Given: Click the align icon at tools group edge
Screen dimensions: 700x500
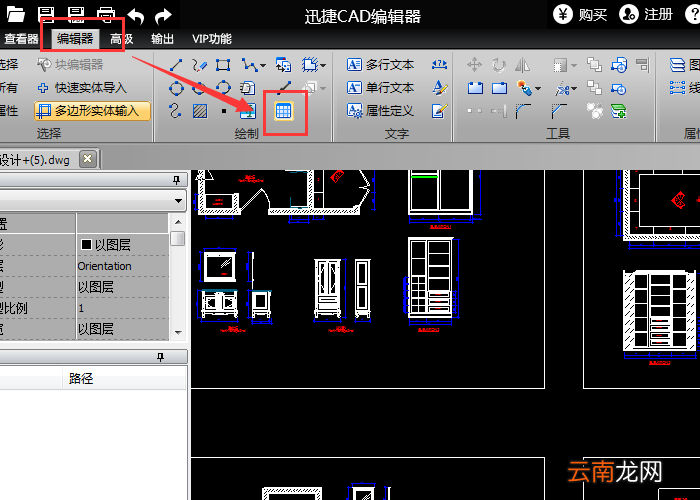Looking at the screenshot, I should point(642,65).
